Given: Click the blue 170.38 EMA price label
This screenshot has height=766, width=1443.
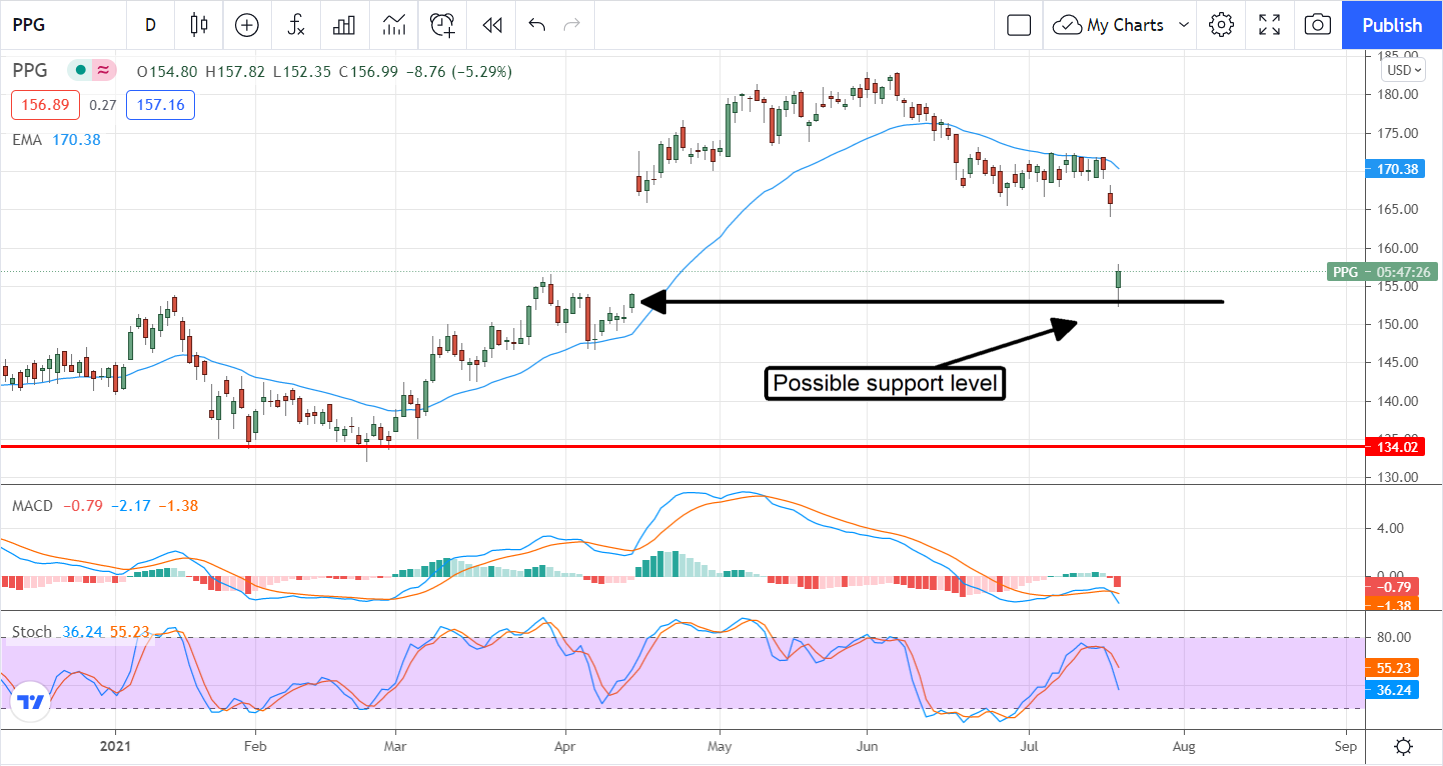Looking at the screenshot, I should pos(1393,169).
